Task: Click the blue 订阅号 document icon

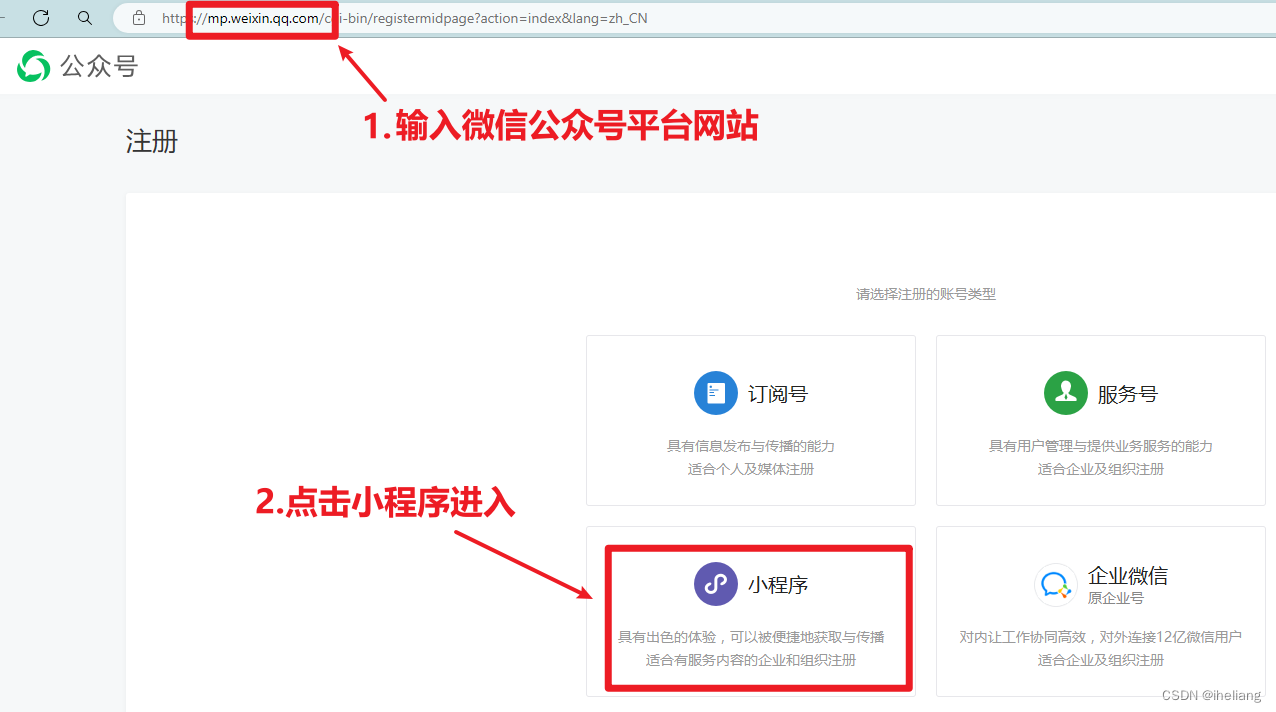Action: [x=716, y=393]
